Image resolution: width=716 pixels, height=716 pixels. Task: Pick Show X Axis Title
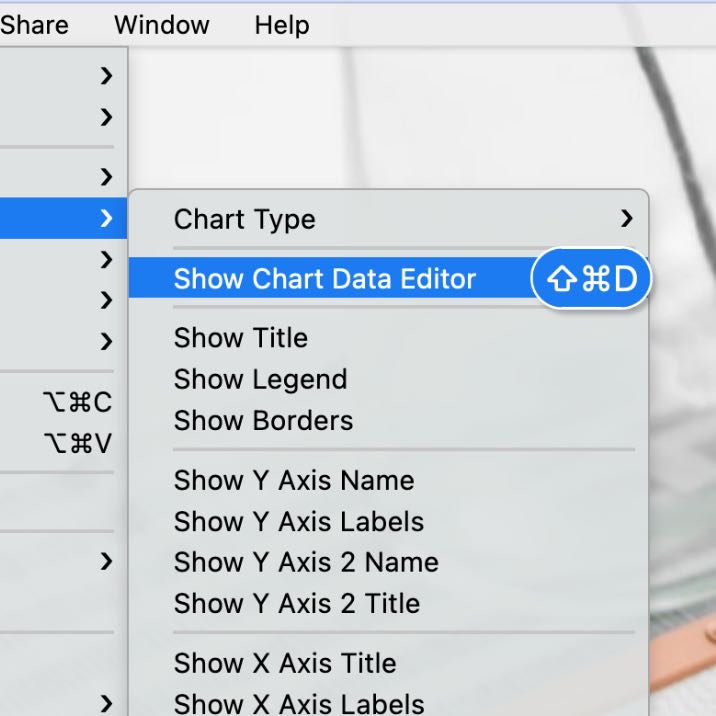[285, 663]
